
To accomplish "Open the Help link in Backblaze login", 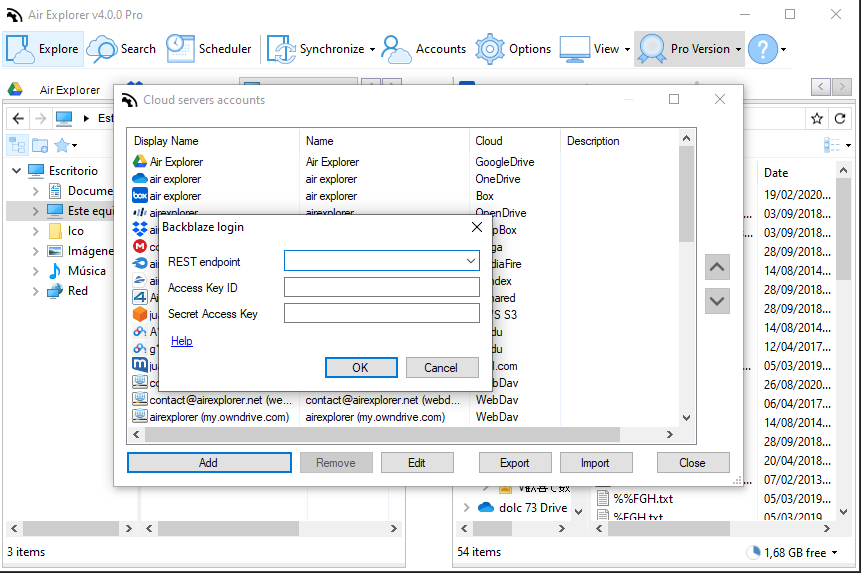I will (182, 341).
